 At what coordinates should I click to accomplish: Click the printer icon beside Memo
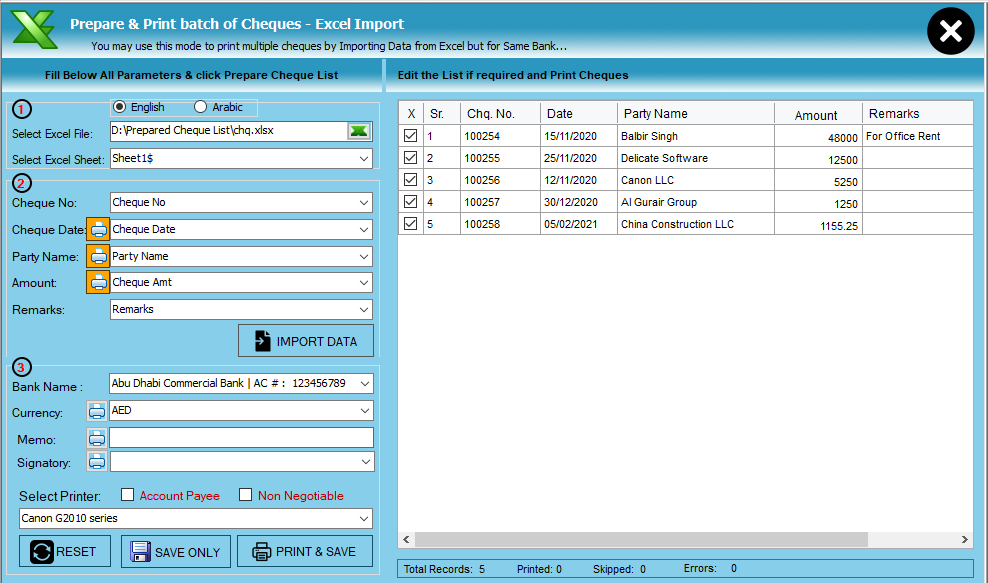[x=98, y=437]
